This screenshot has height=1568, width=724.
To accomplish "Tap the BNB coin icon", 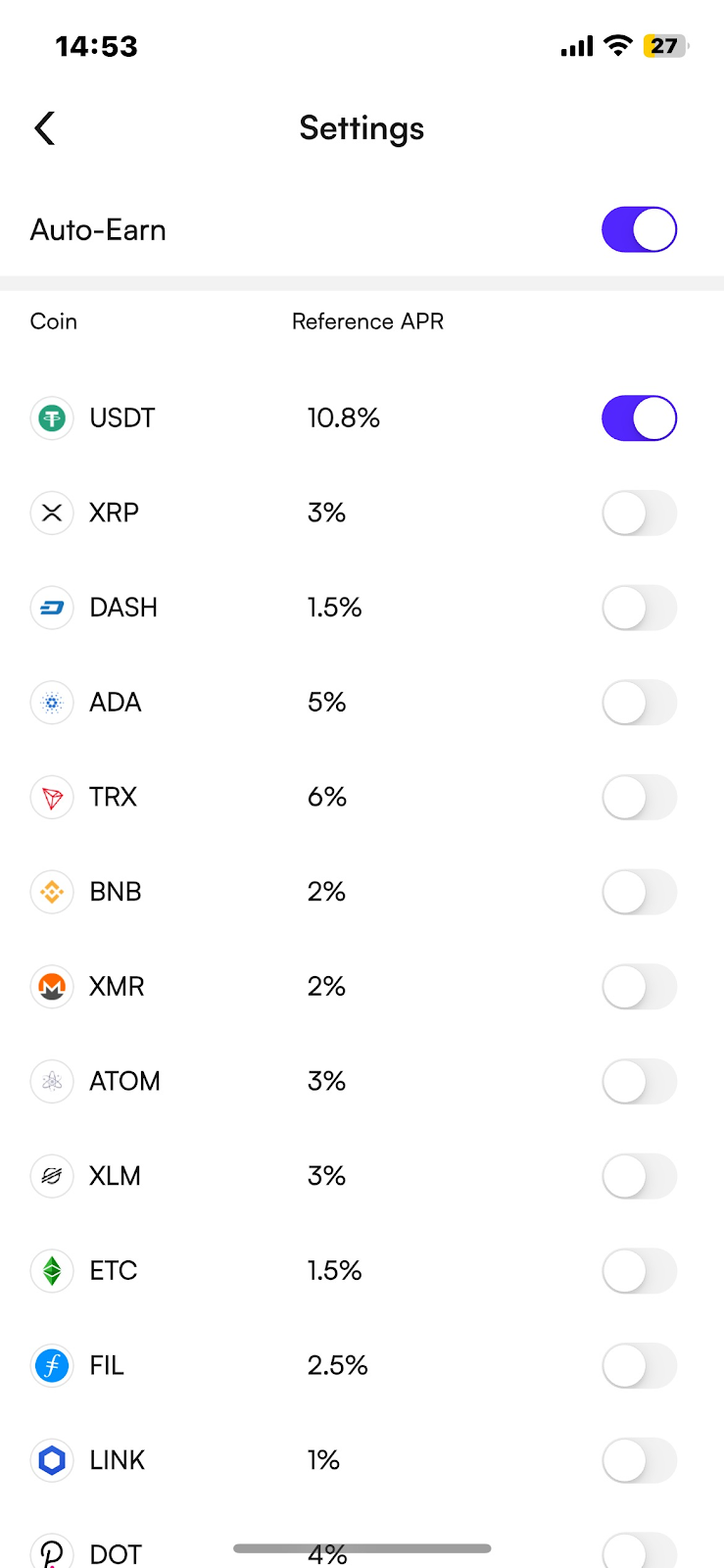I will tap(52, 892).
